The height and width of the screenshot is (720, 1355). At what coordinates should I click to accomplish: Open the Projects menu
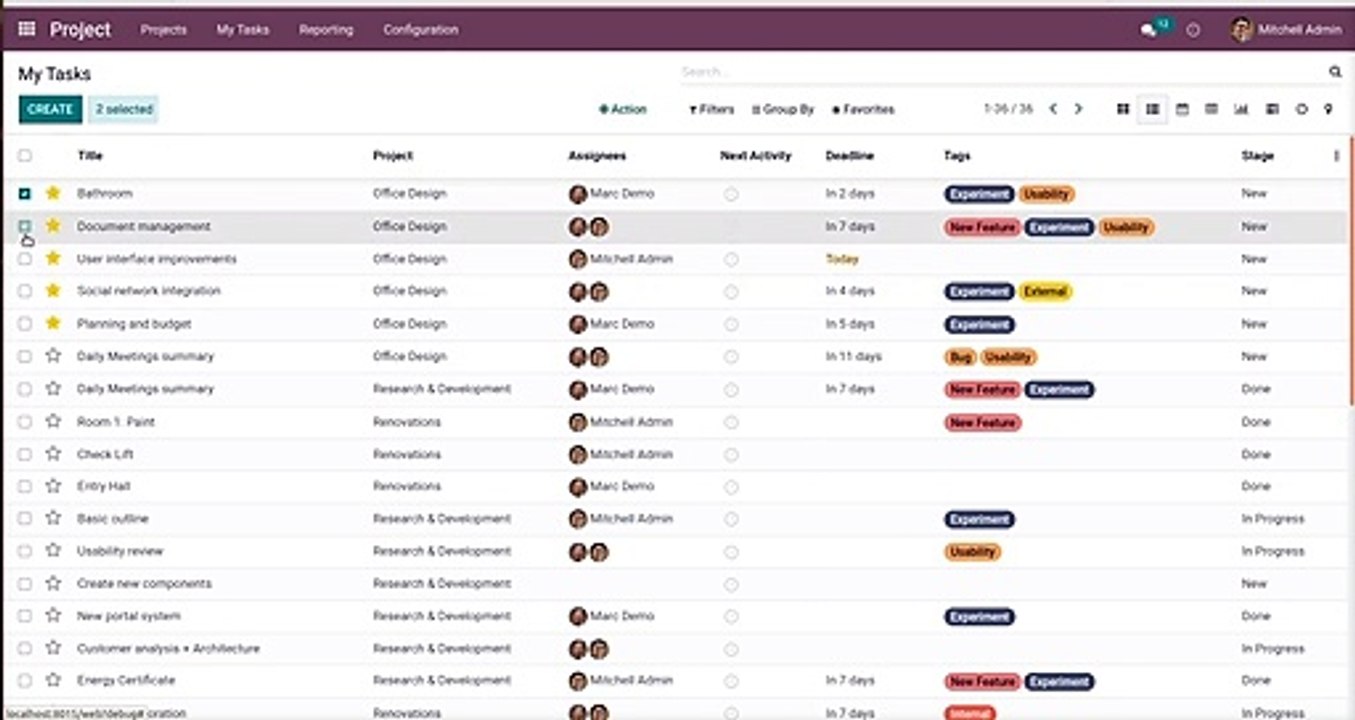(163, 30)
